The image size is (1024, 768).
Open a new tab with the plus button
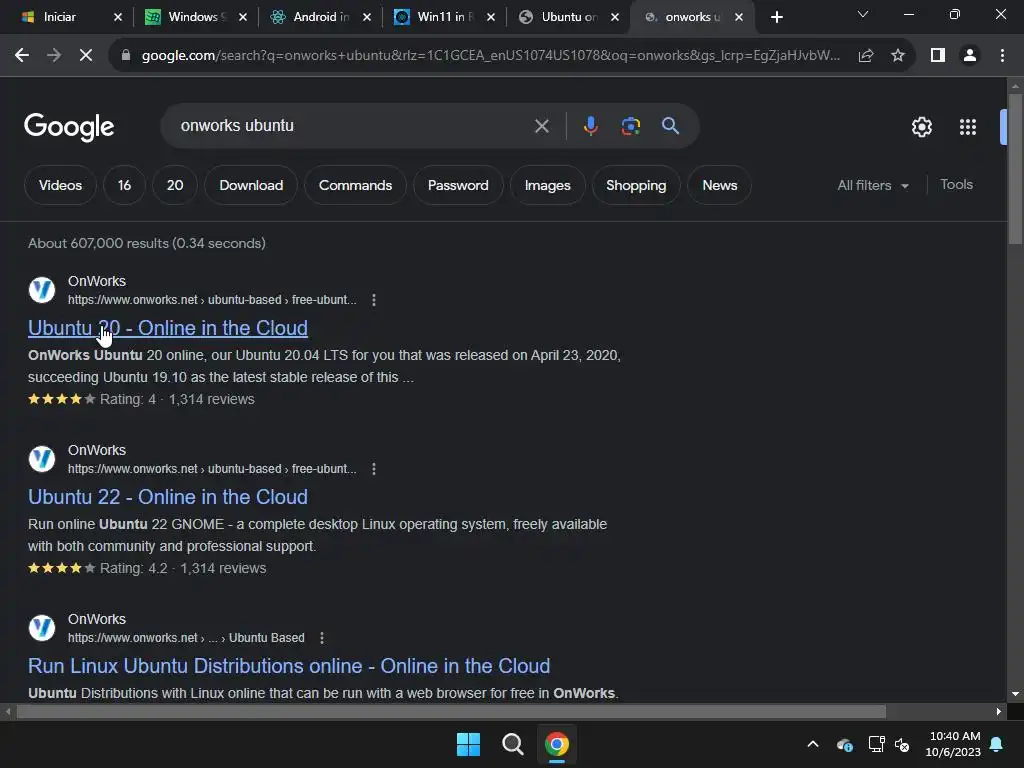point(776,17)
